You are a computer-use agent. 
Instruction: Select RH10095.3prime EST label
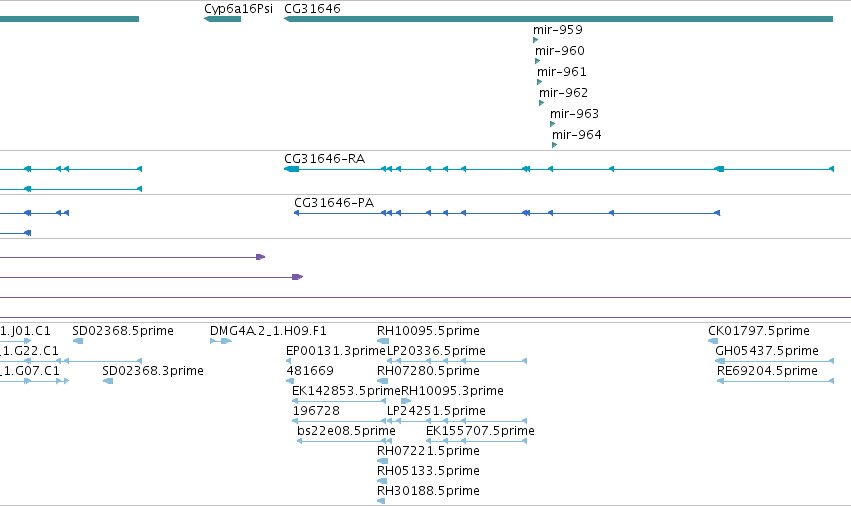pos(453,391)
